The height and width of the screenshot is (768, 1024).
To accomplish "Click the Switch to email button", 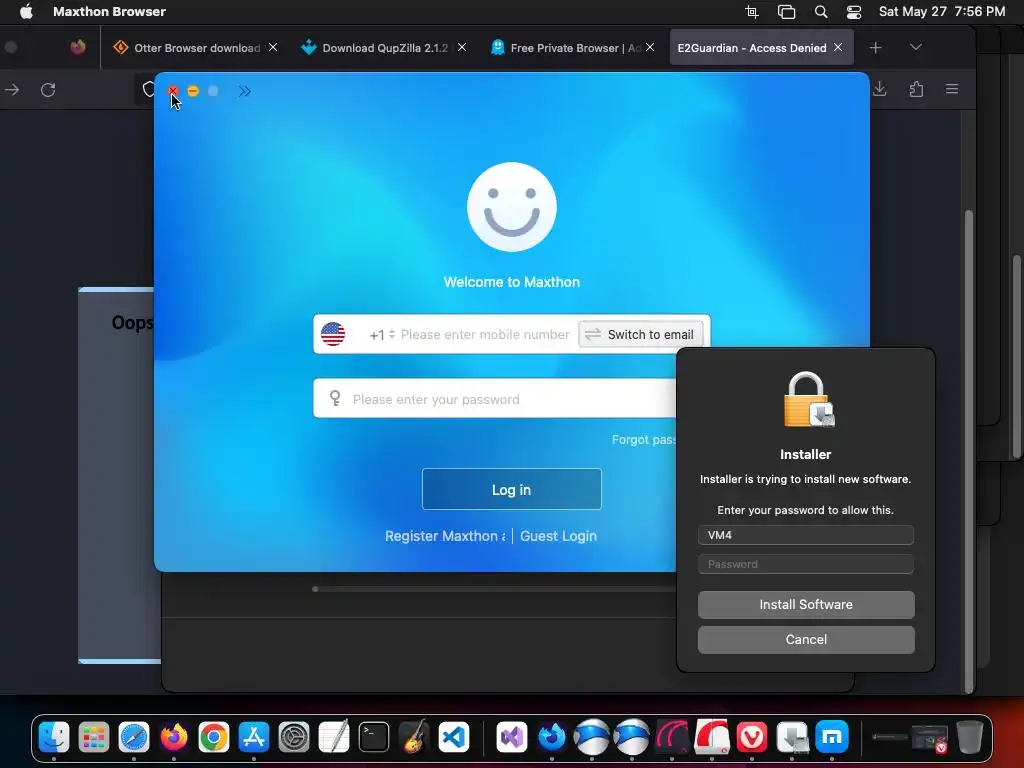I will coord(641,334).
